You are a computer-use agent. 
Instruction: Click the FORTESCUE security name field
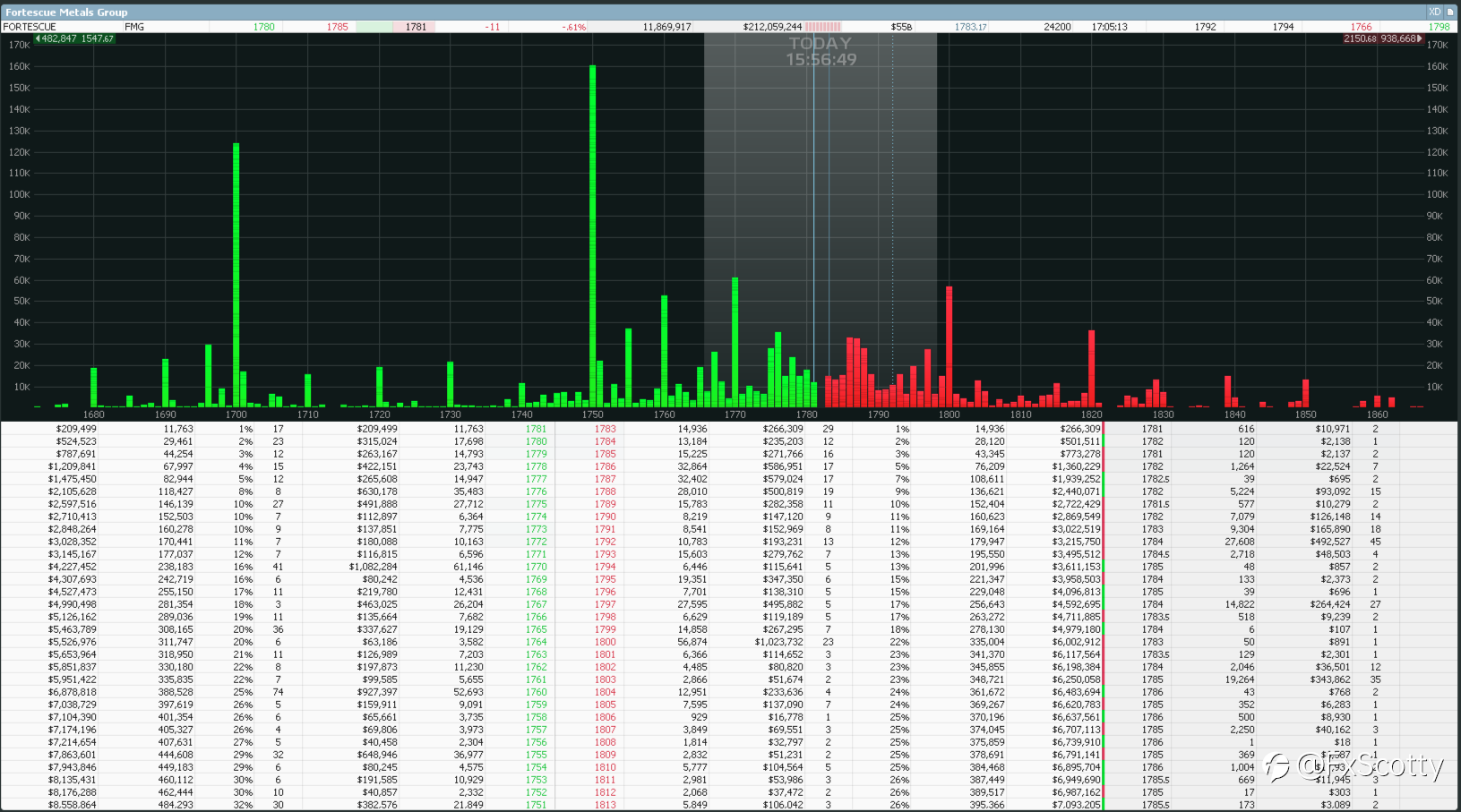coord(30,27)
